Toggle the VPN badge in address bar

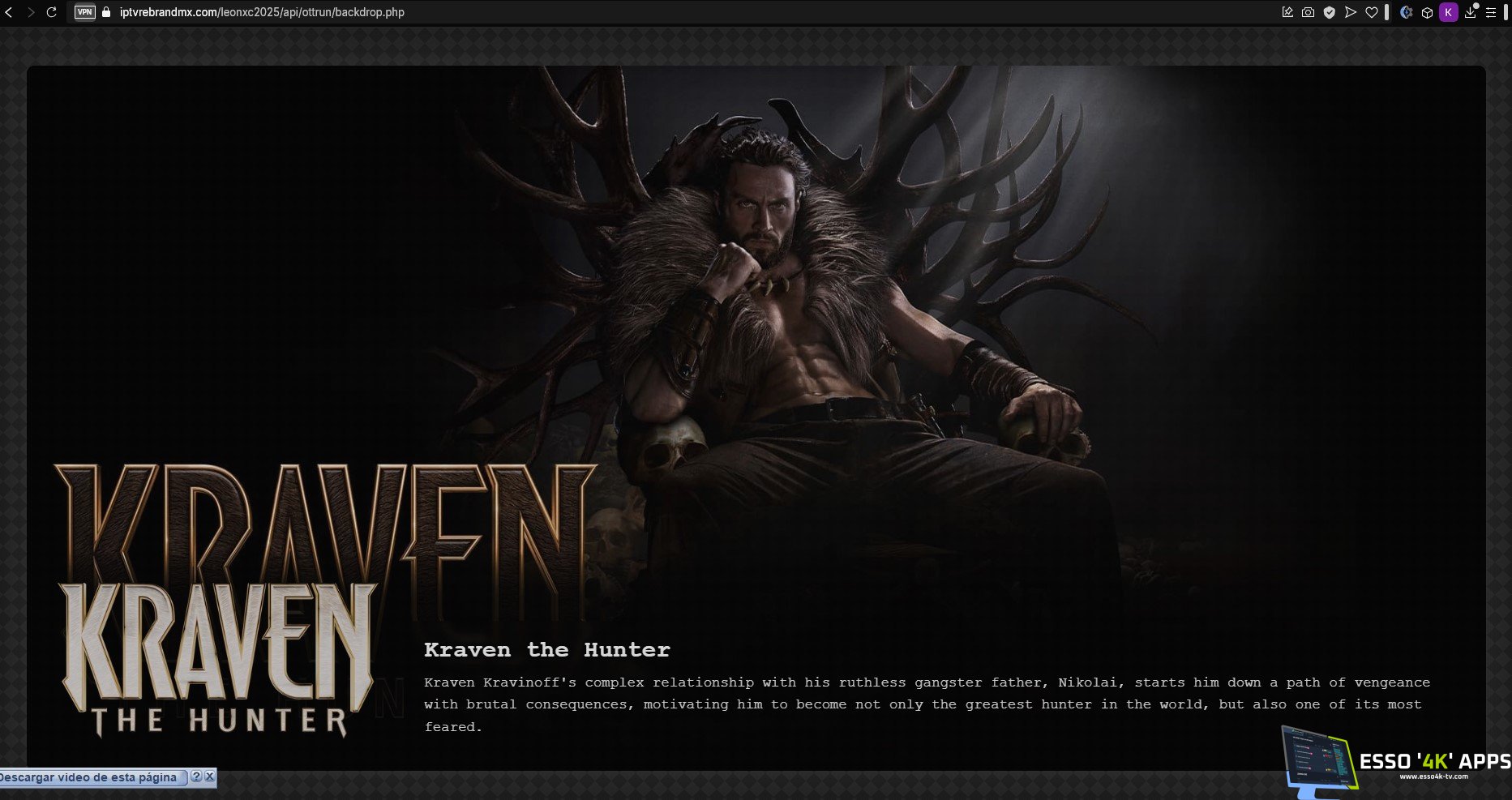coord(84,12)
